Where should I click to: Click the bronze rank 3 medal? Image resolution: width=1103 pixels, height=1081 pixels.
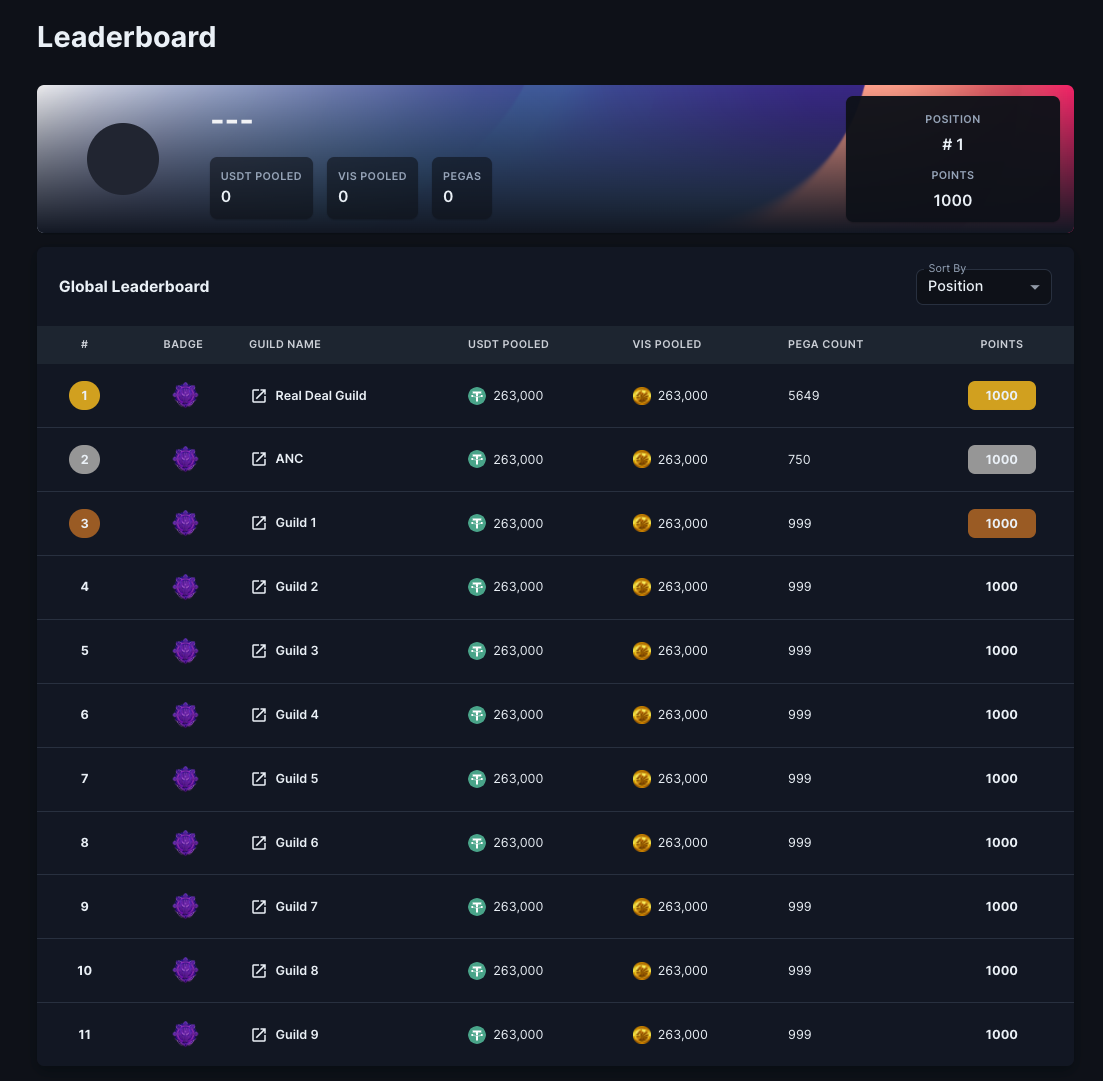tap(84, 523)
